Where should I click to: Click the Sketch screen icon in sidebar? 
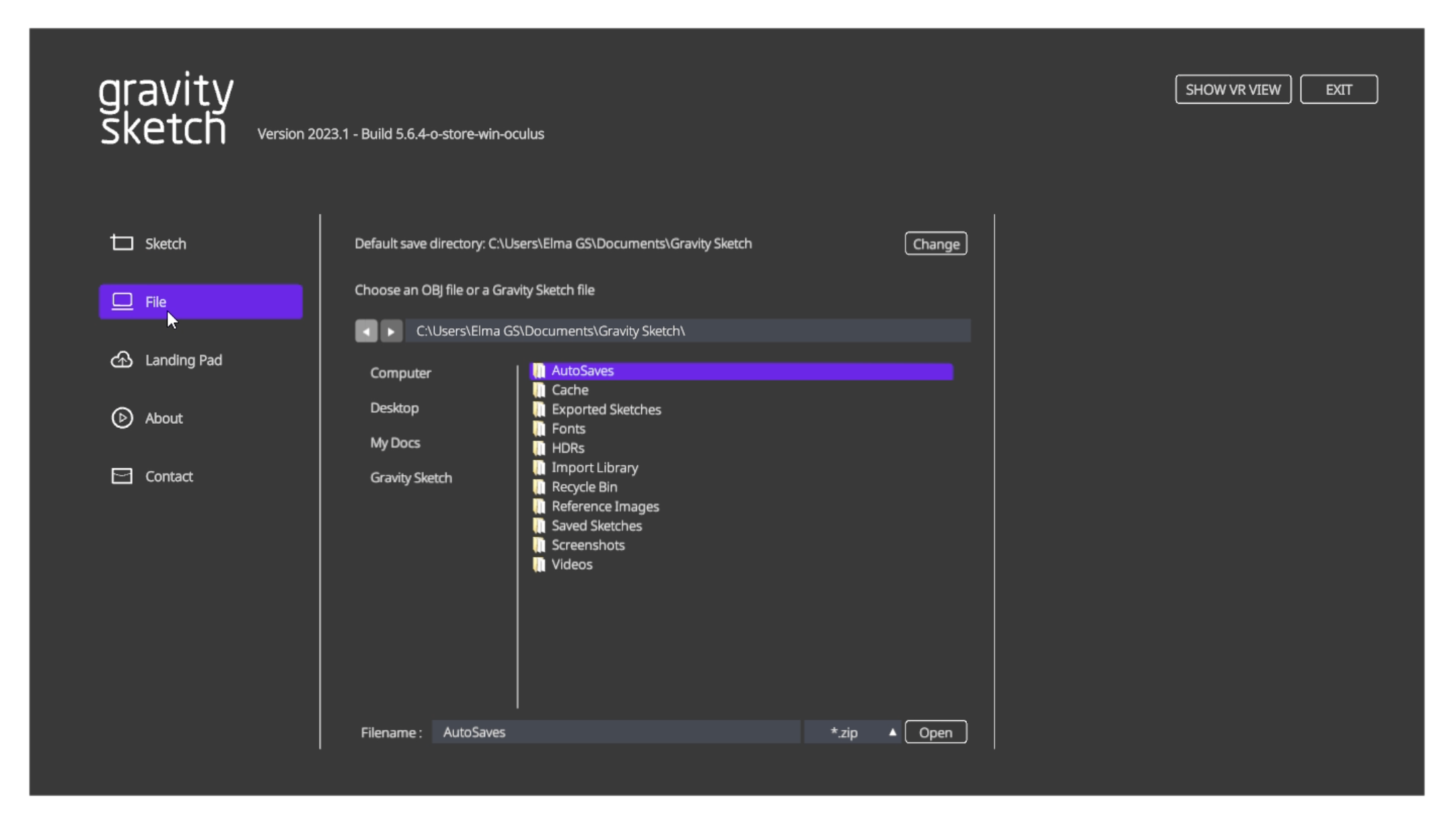tap(122, 243)
